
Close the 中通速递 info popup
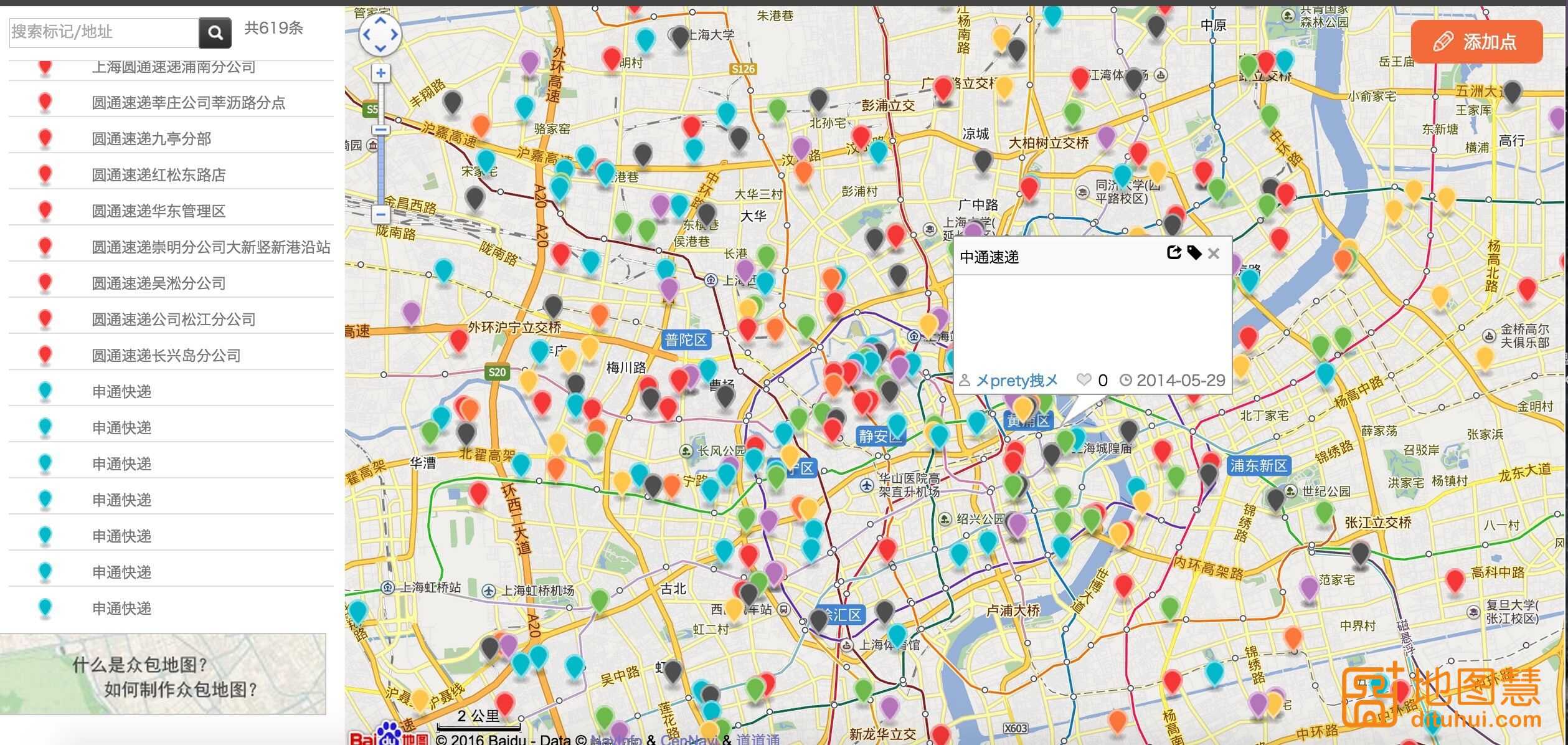pos(1214,254)
